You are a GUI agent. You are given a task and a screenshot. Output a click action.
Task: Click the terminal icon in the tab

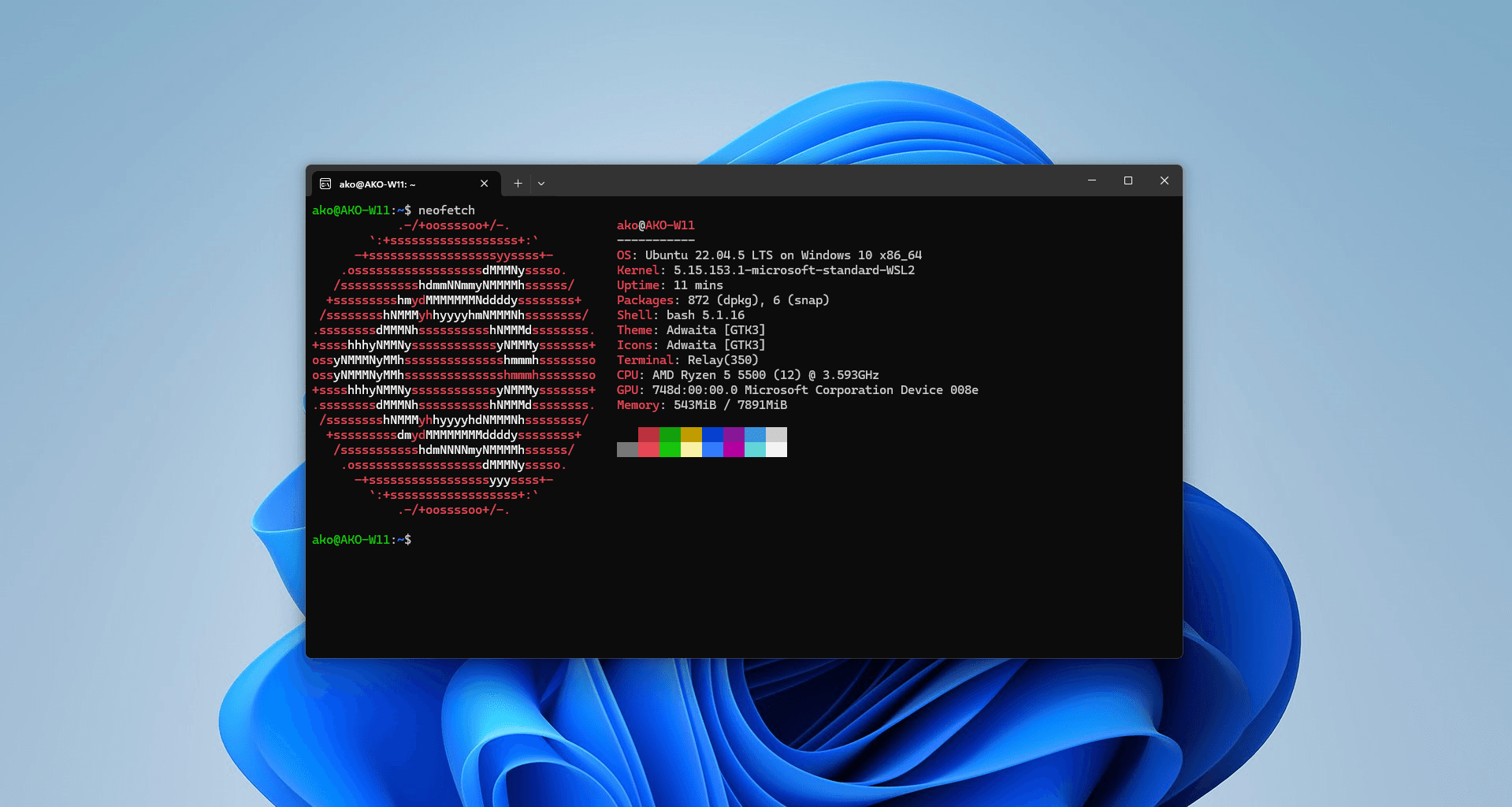(325, 184)
